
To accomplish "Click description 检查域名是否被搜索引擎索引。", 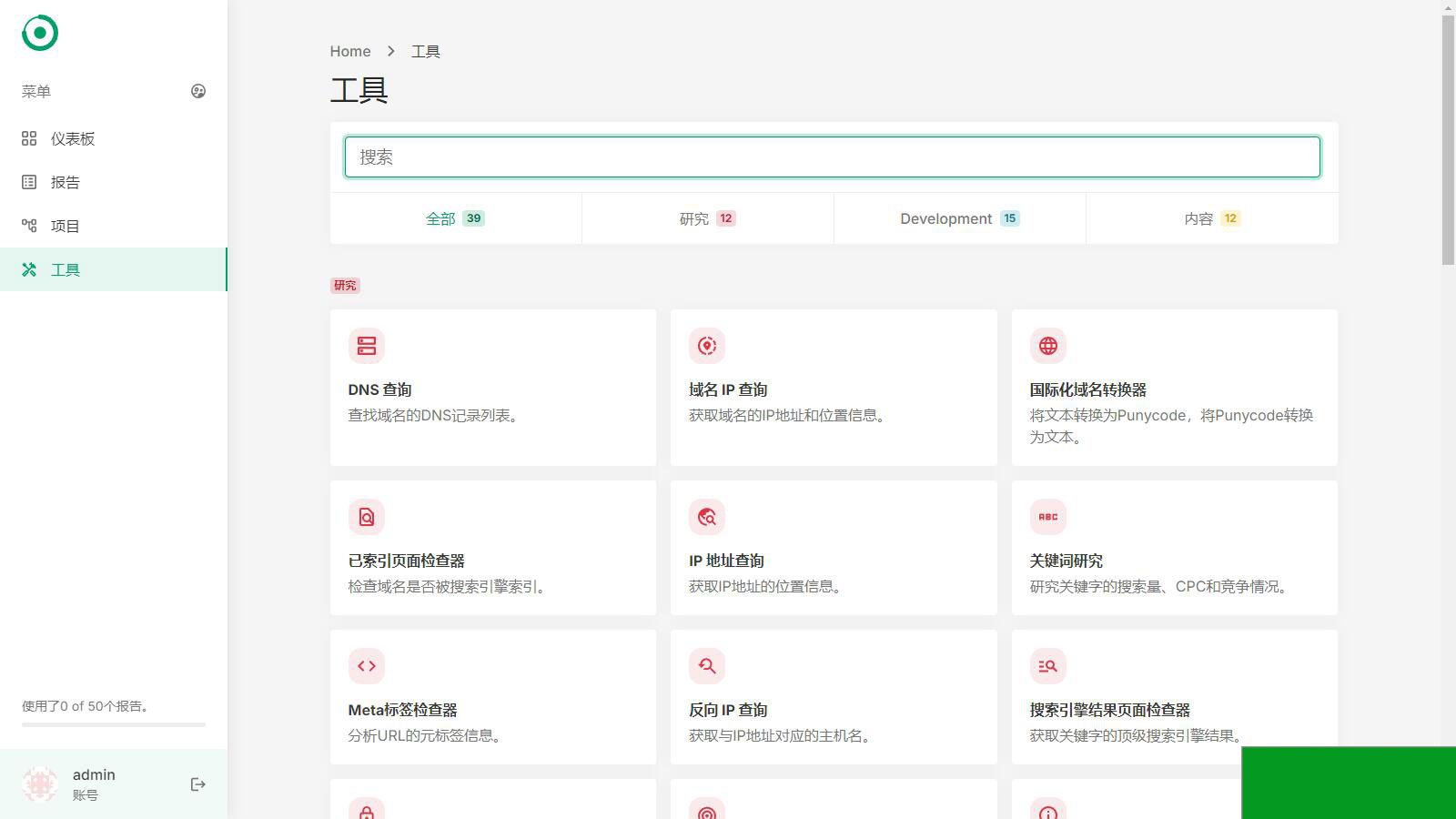I will 450,586.
